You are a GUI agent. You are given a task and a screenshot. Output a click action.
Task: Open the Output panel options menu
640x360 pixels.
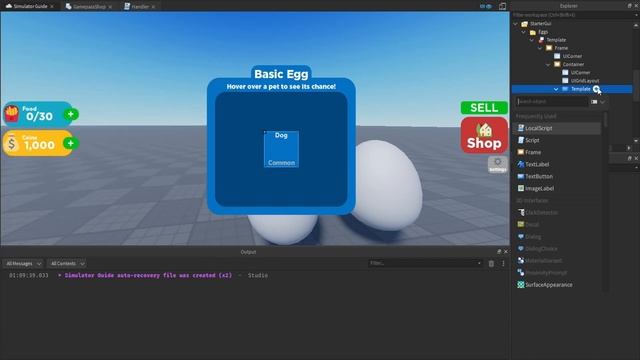(x=503, y=264)
